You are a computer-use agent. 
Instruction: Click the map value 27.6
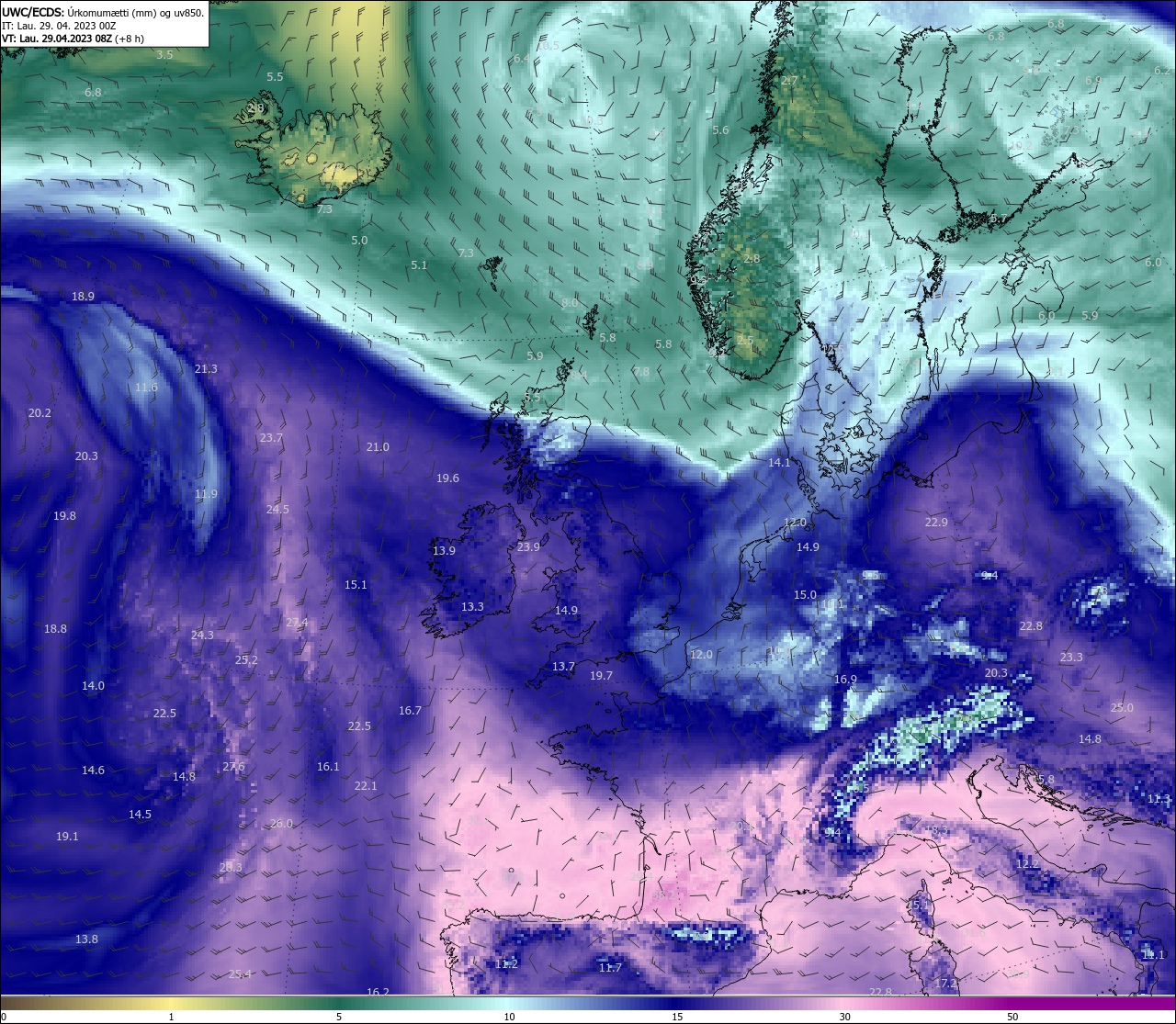[x=233, y=767]
